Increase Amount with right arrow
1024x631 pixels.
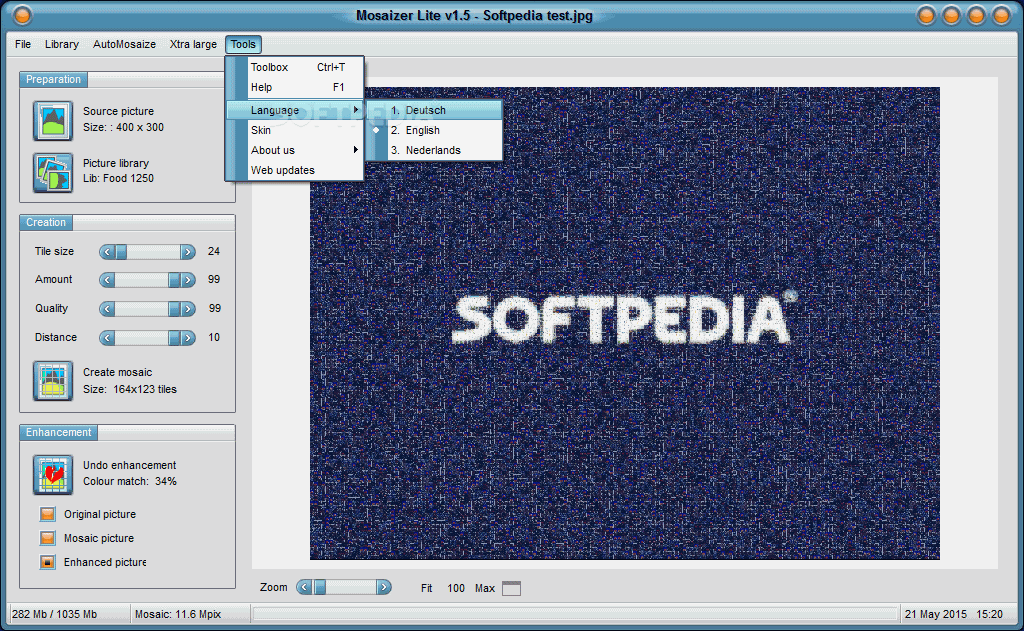point(188,280)
